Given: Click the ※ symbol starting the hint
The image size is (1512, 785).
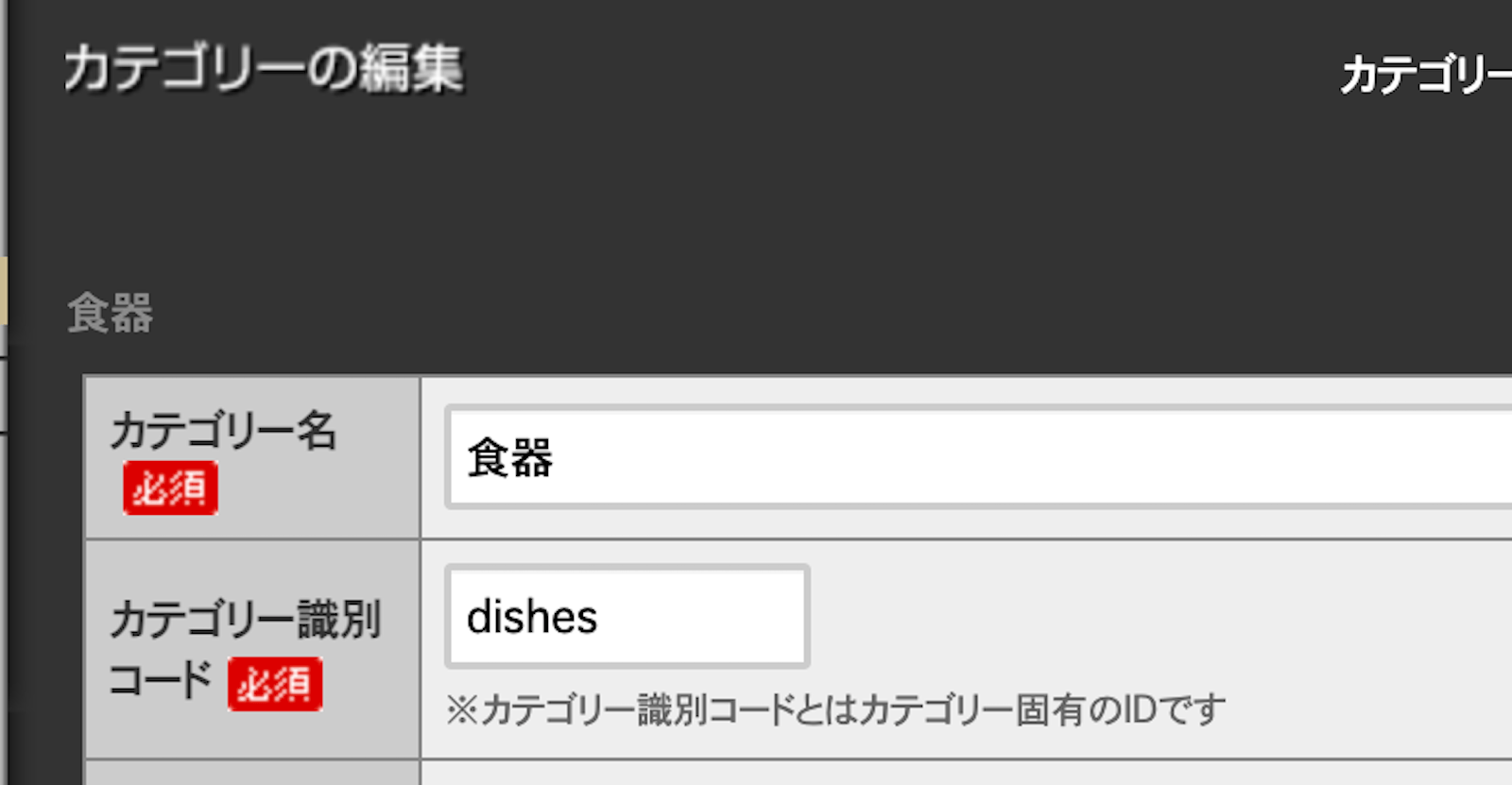Looking at the screenshot, I should pos(462,709).
